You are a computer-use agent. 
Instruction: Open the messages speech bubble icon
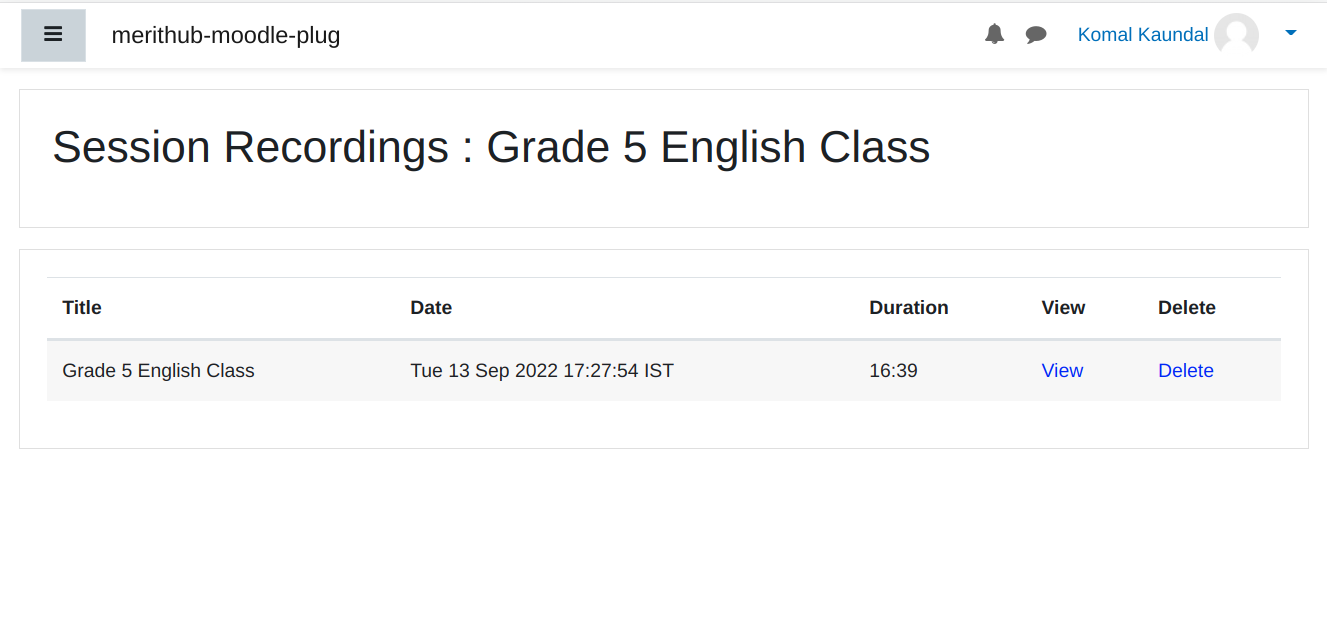click(1036, 35)
